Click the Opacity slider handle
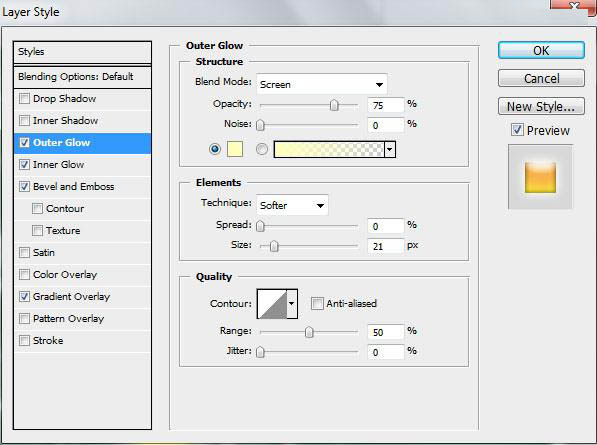 334,105
